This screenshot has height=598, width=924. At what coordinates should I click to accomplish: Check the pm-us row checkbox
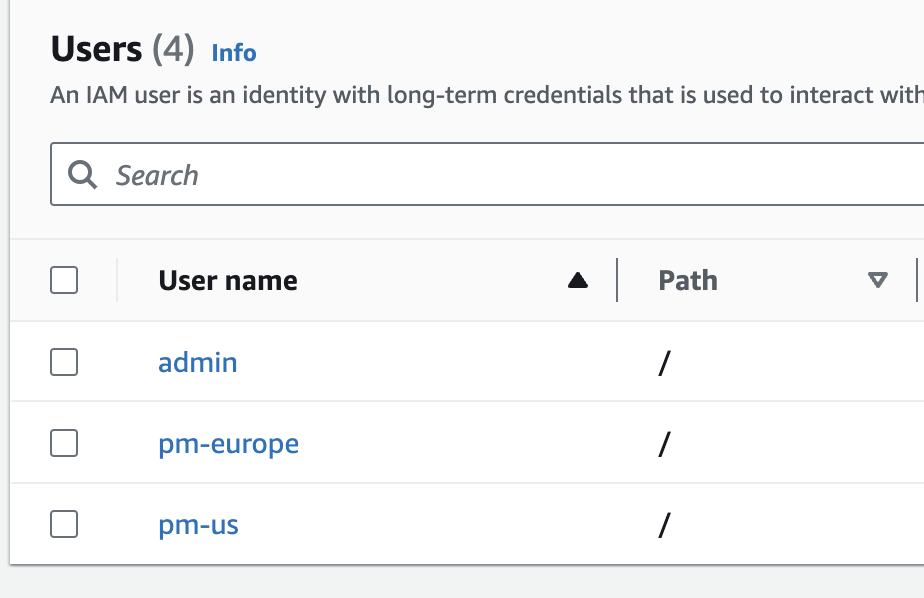click(x=64, y=524)
